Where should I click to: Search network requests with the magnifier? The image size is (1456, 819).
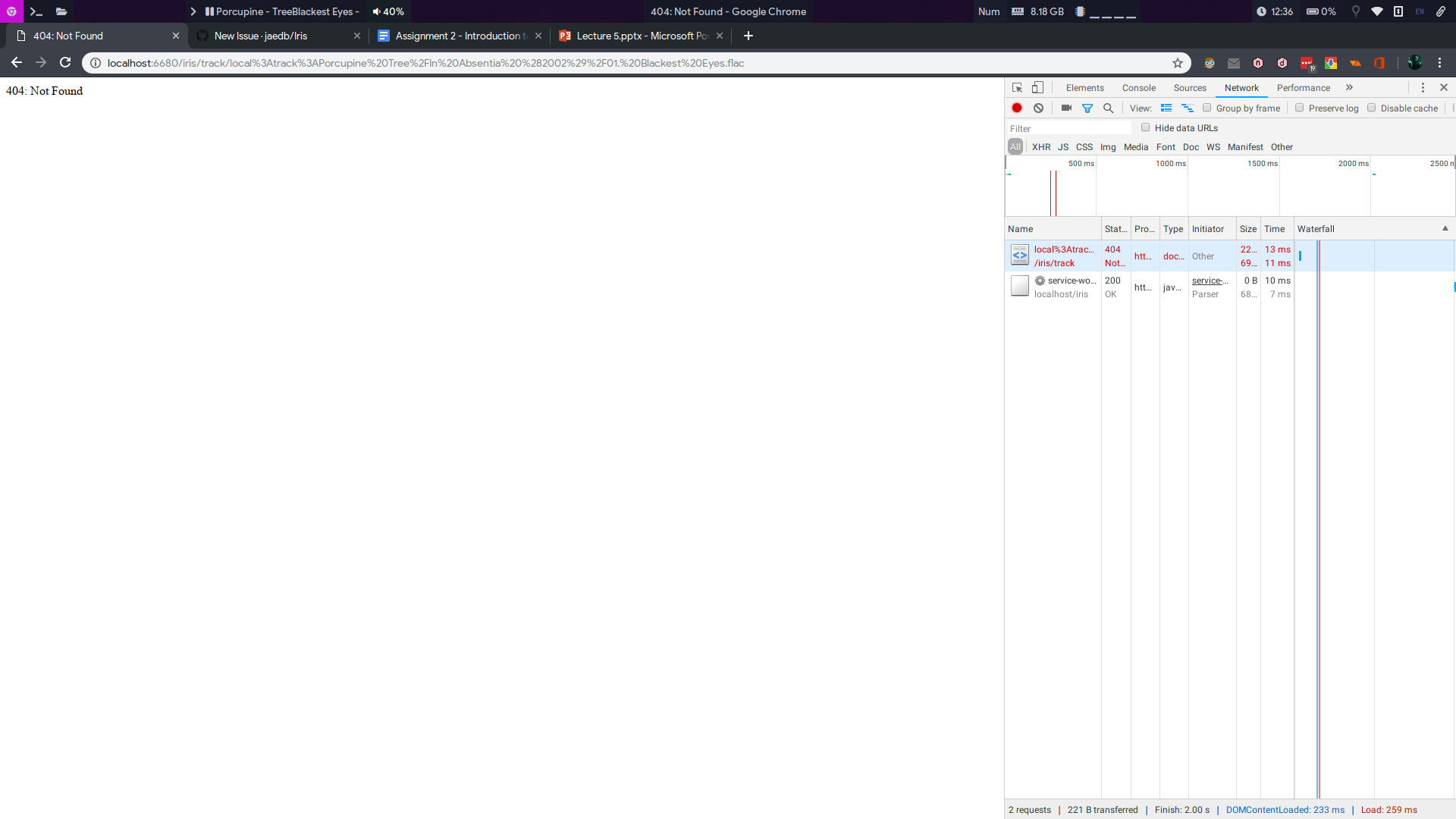pos(1109,108)
